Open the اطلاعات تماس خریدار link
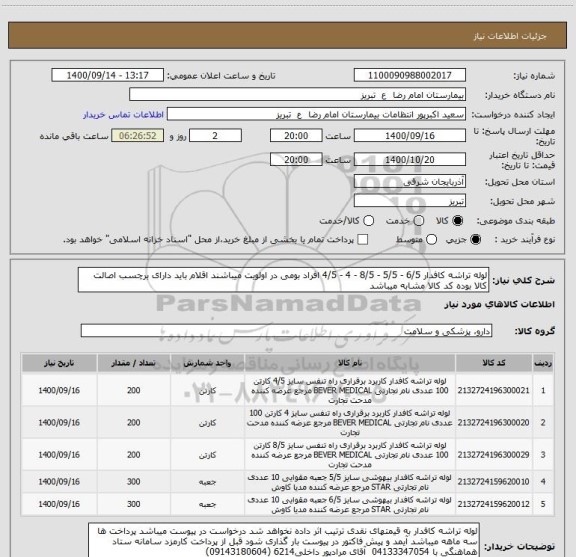This screenshot has height=557, width=576. point(123,115)
